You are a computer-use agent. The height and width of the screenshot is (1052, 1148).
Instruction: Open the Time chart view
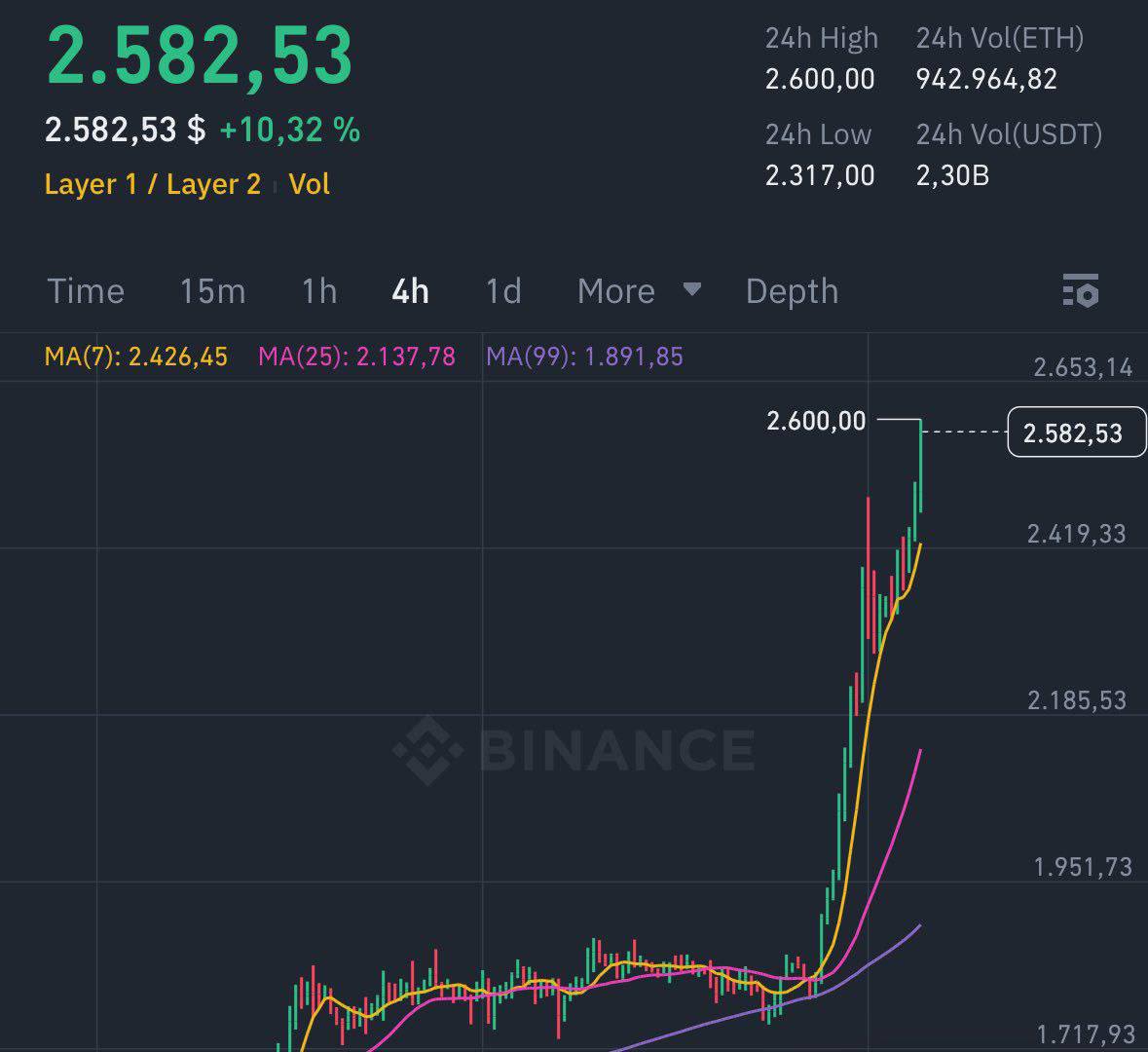86,291
